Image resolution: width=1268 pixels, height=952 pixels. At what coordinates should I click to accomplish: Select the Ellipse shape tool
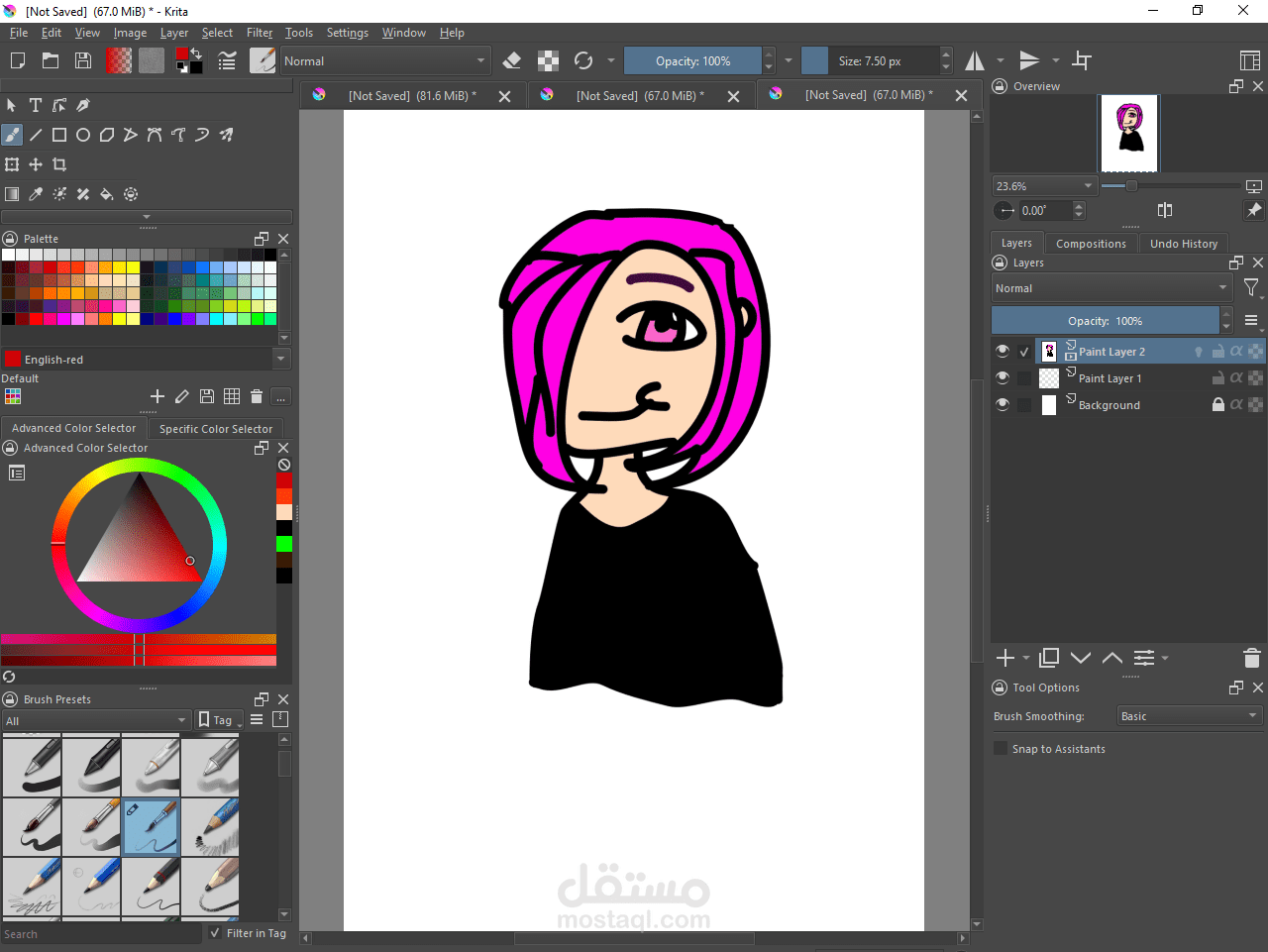tap(83, 135)
